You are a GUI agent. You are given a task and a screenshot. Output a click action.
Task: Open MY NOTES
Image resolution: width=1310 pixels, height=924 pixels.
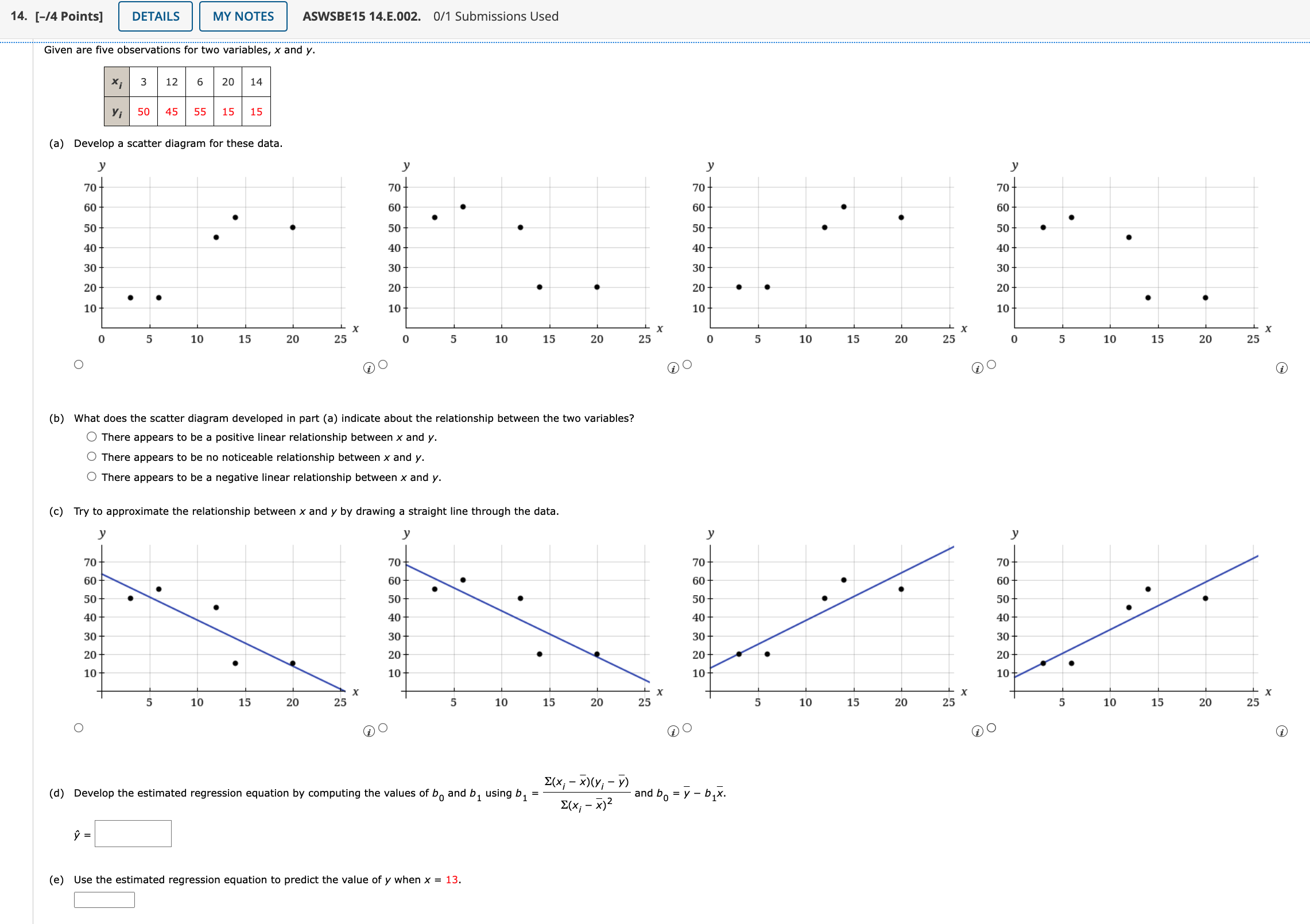pos(242,16)
